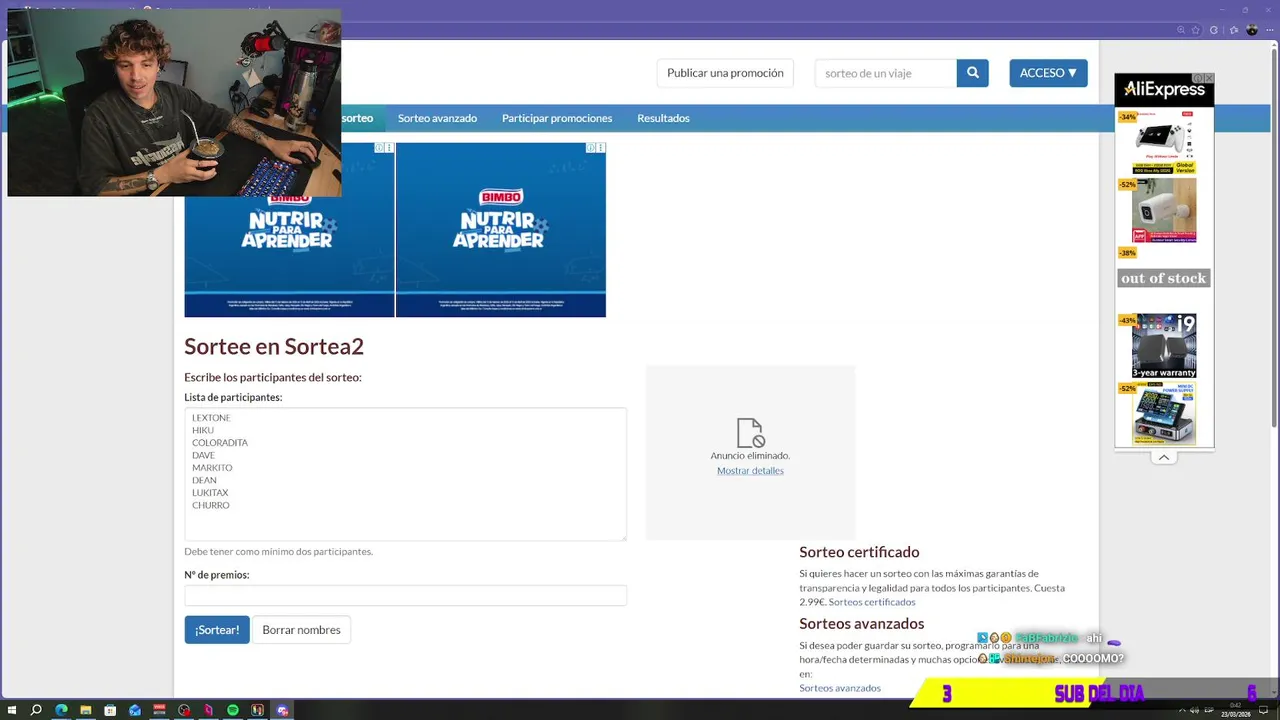Screen dimensions: 1280x720
Task: Click the magnifier search button beside the search field
Action: click(972, 73)
